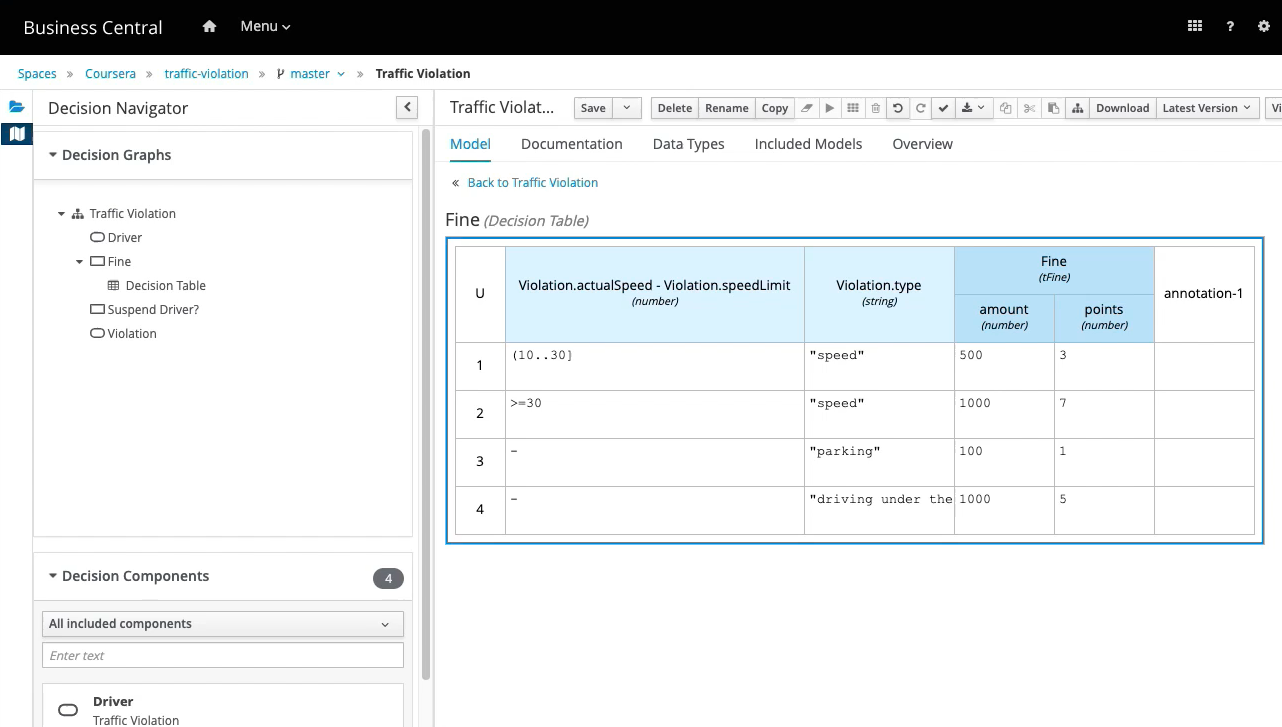
Task: Click the paste clipboard icon
Action: [1053, 108]
